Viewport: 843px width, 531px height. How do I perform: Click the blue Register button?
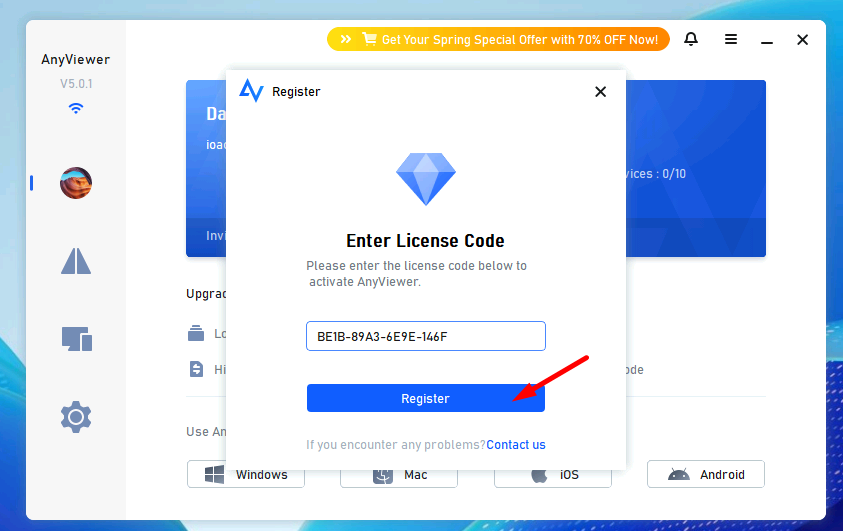[x=426, y=398]
